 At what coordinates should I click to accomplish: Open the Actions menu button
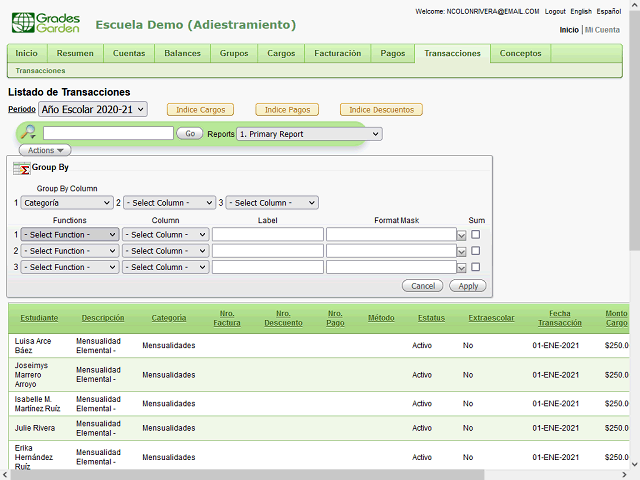point(45,150)
